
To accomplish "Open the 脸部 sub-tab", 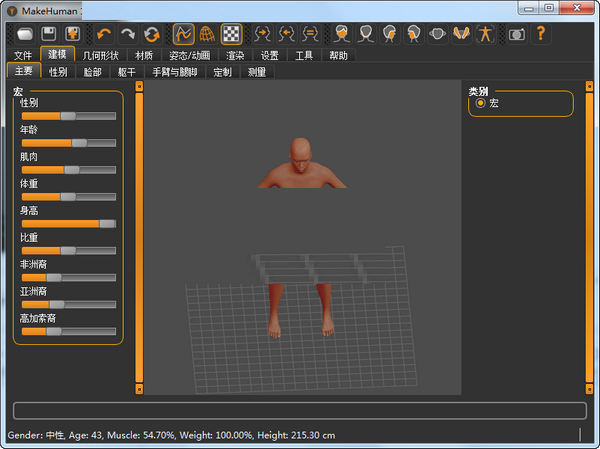I will (92, 72).
